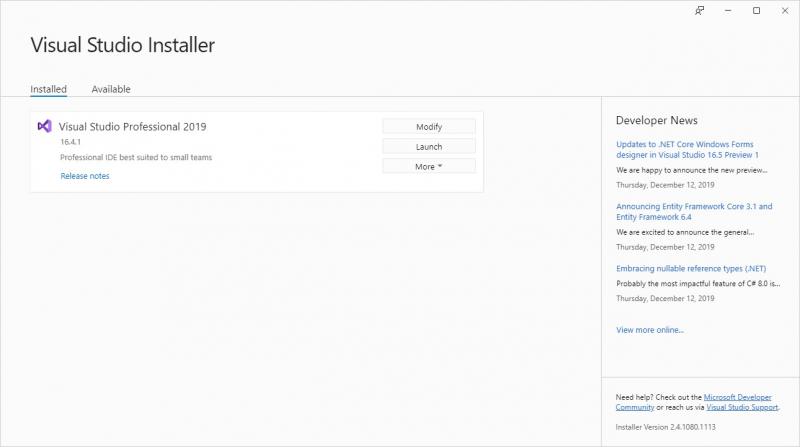800x447 pixels.
Task: Click the Developer News heading
Action: pos(656,120)
